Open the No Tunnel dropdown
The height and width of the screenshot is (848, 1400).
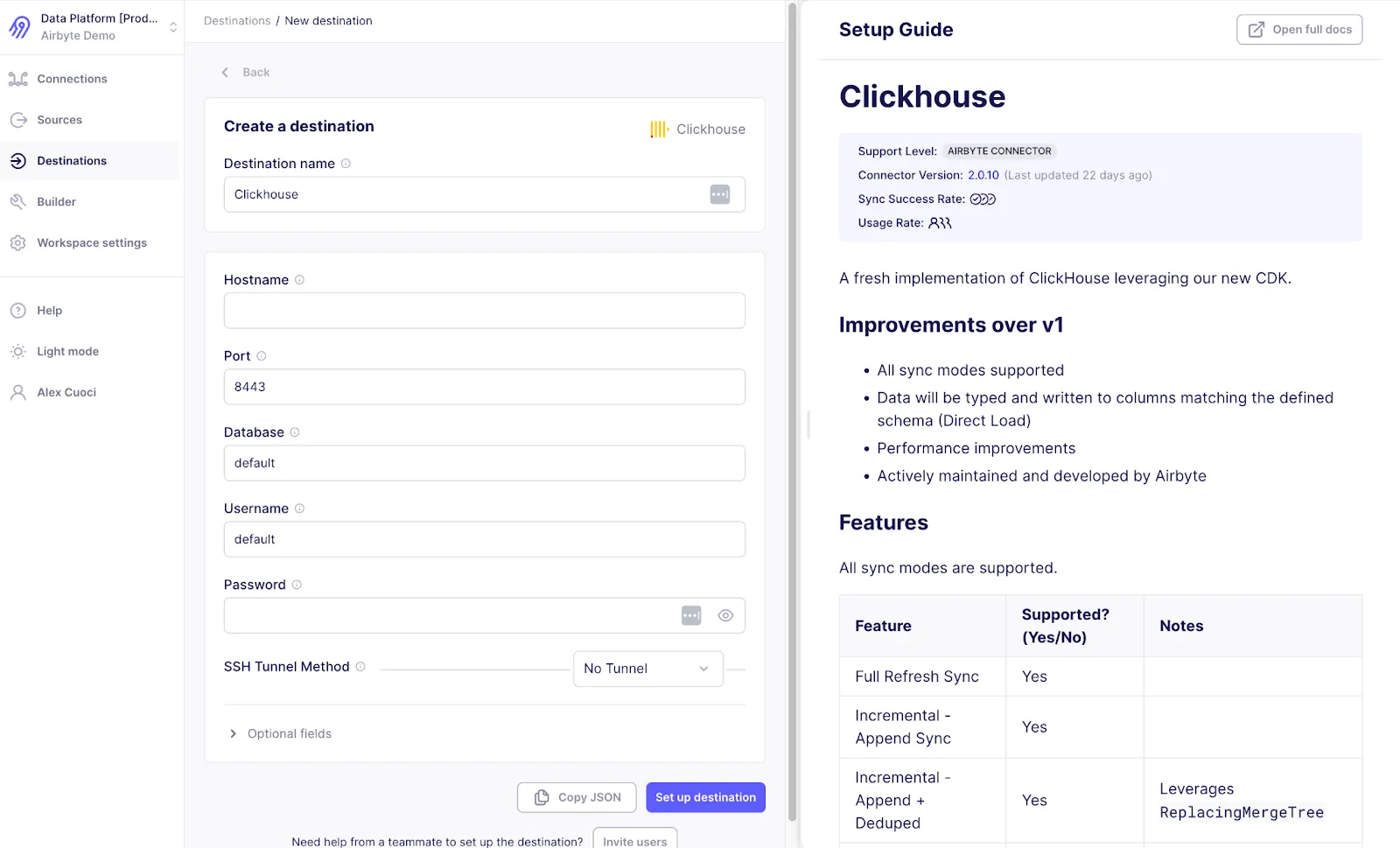pos(647,669)
